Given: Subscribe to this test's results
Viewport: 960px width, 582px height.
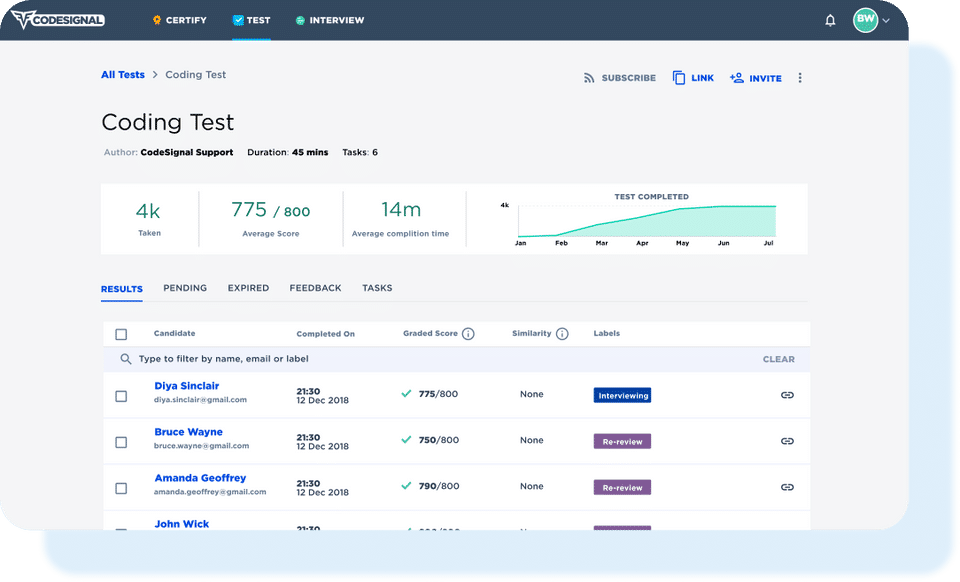Looking at the screenshot, I should click(x=620, y=78).
